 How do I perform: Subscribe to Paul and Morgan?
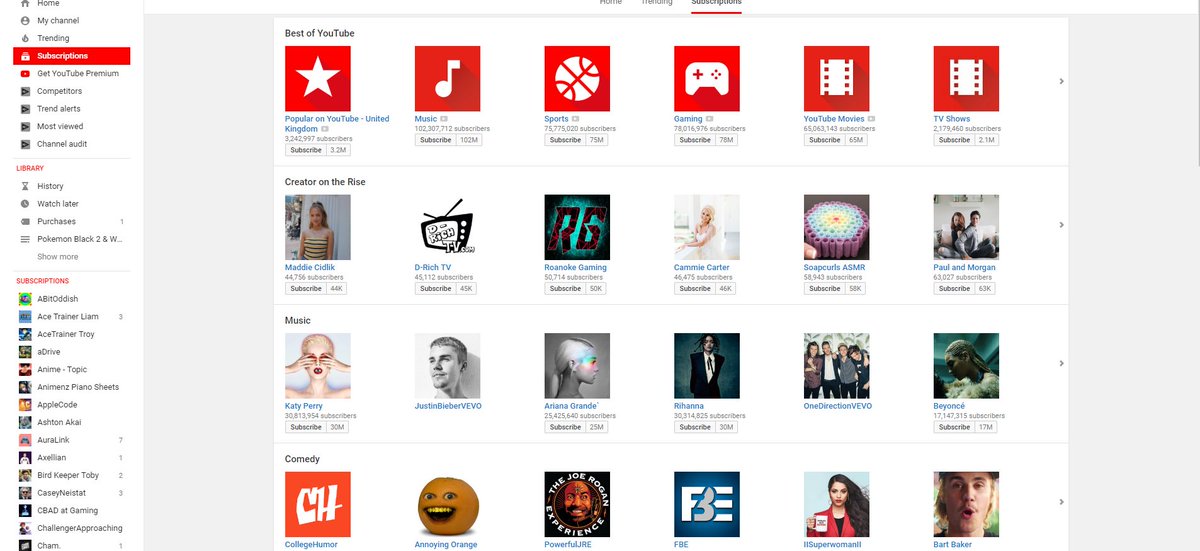tap(955, 288)
